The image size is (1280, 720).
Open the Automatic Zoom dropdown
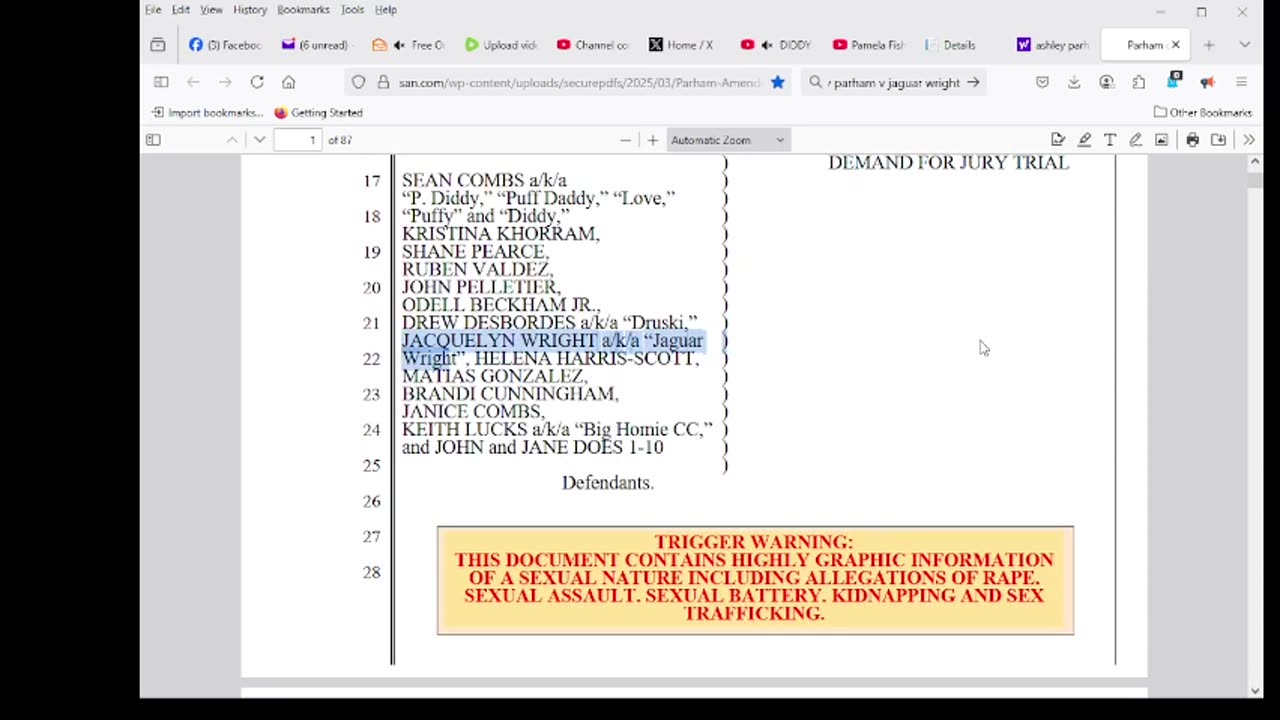(728, 140)
